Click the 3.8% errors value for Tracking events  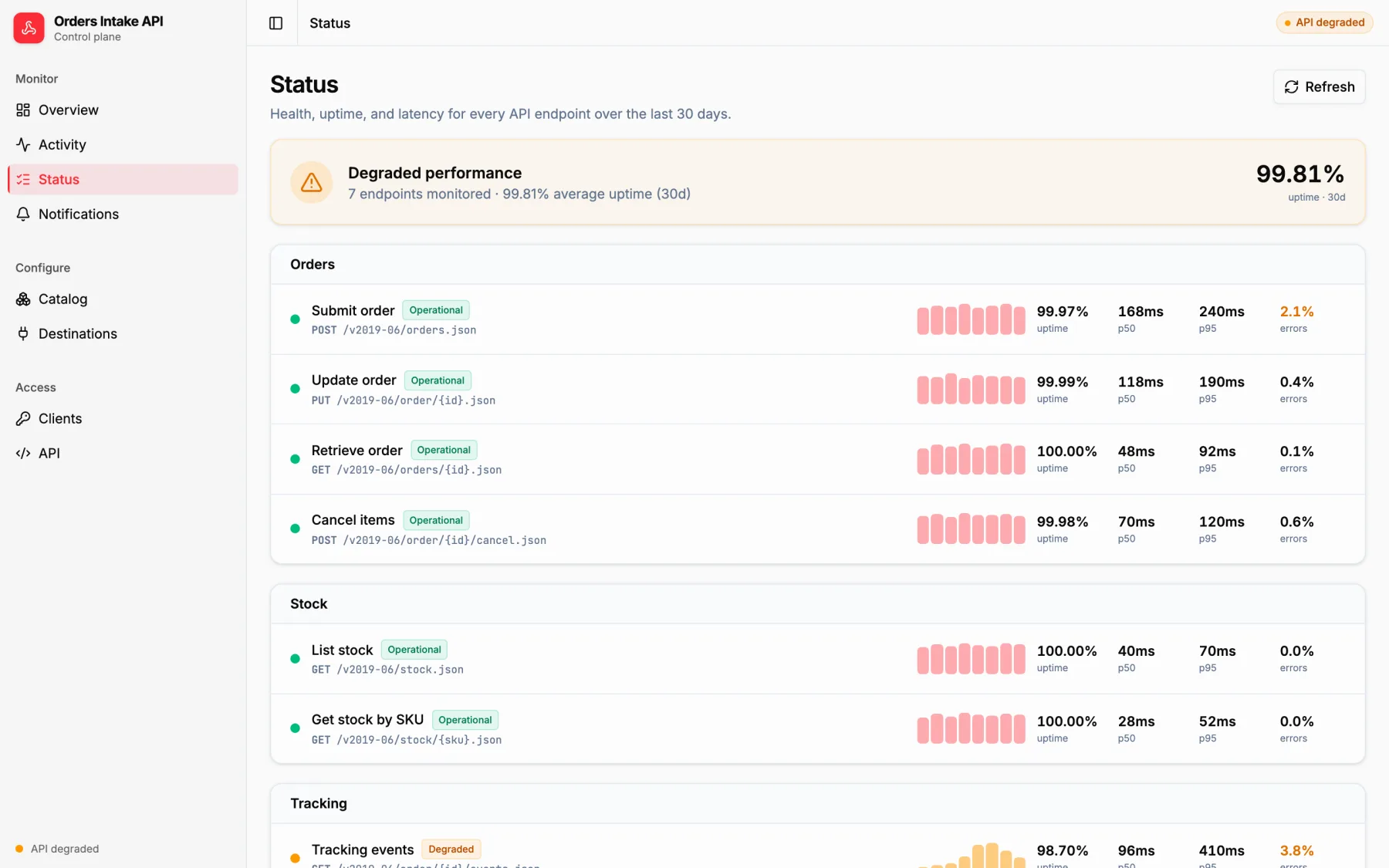click(x=1296, y=850)
